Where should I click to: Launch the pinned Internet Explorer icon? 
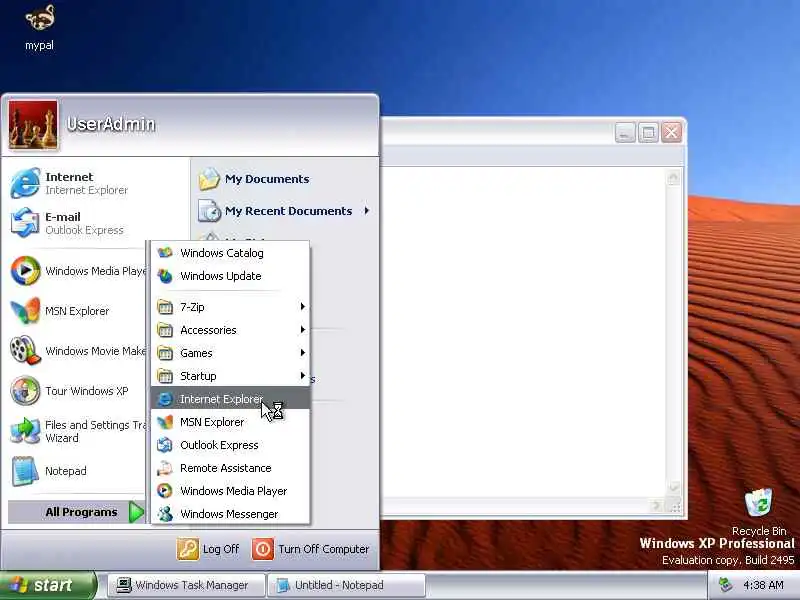pyautogui.click(x=25, y=183)
